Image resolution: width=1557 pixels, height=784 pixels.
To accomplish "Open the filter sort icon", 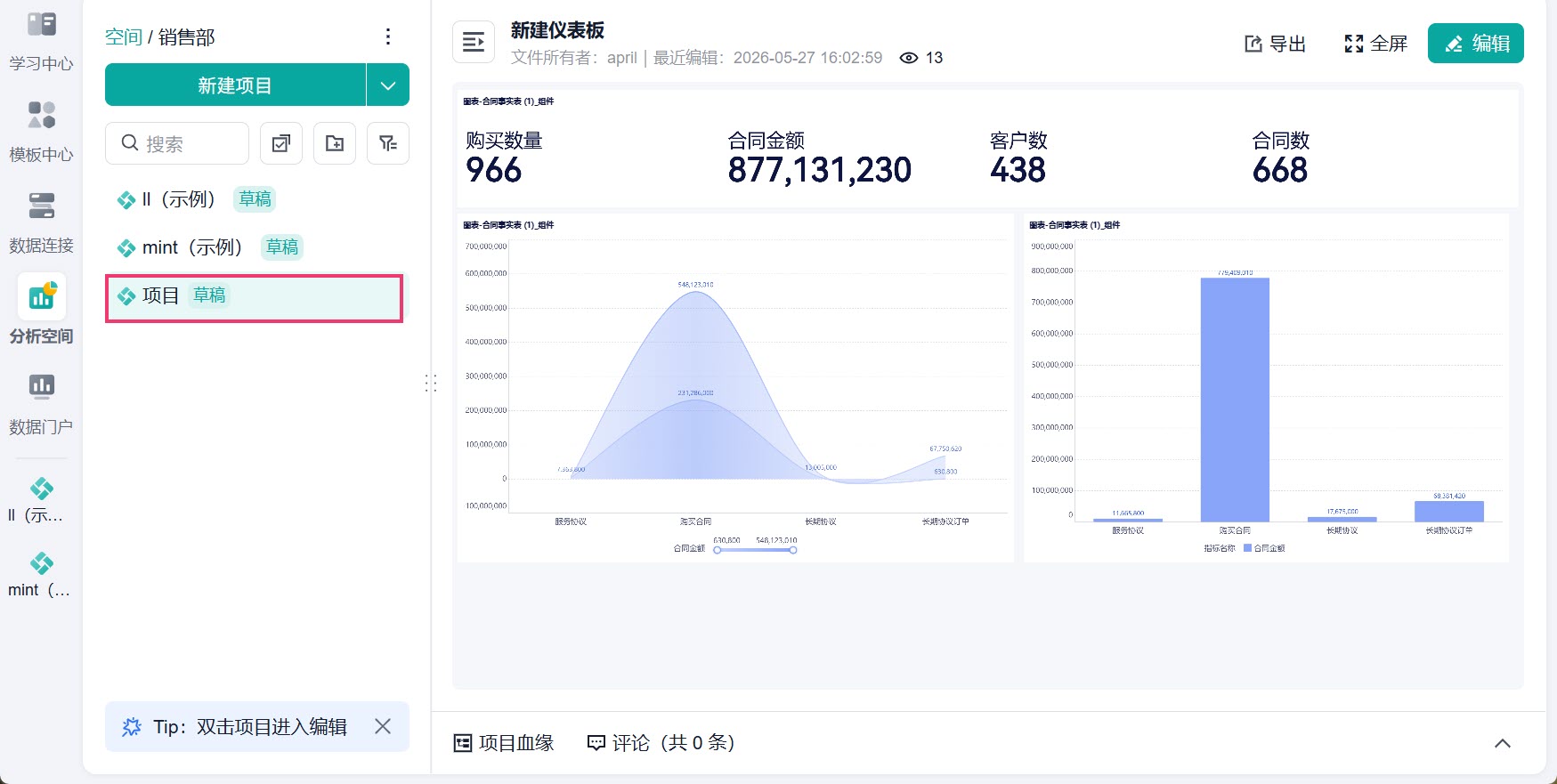I will [x=388, y=143].
